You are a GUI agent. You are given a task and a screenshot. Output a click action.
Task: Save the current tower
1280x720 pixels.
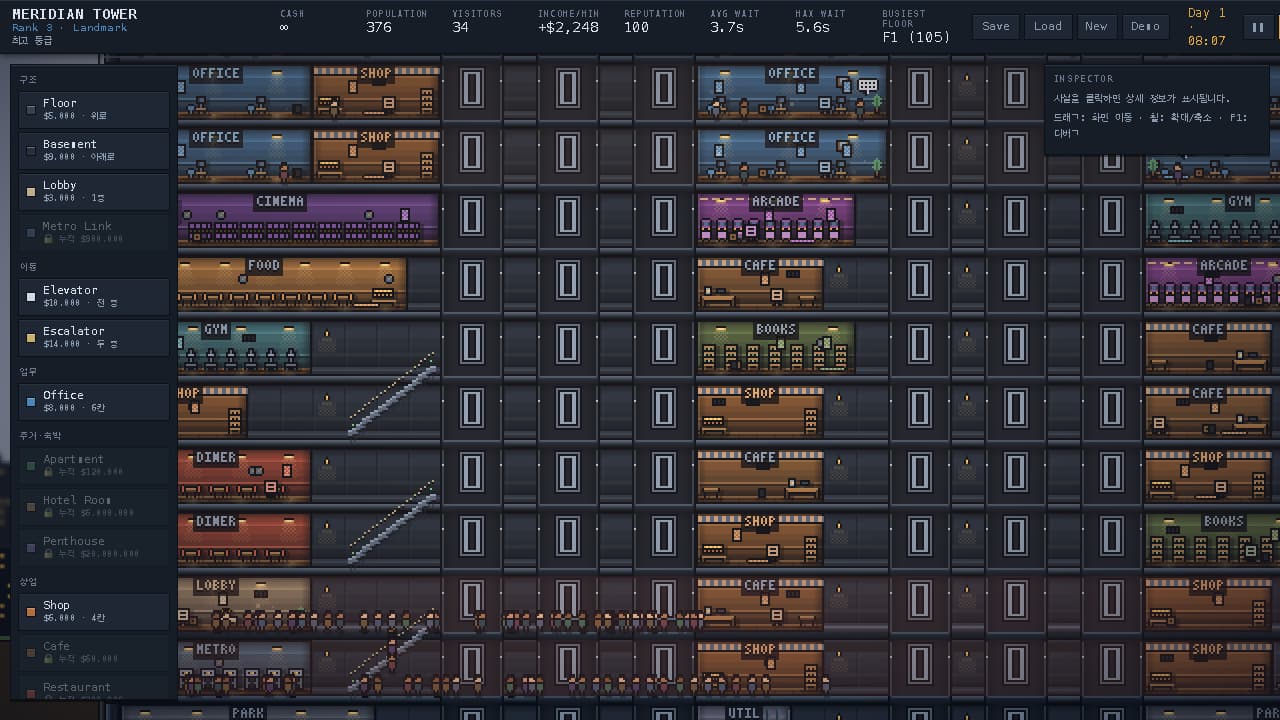(x=996, y=27)
